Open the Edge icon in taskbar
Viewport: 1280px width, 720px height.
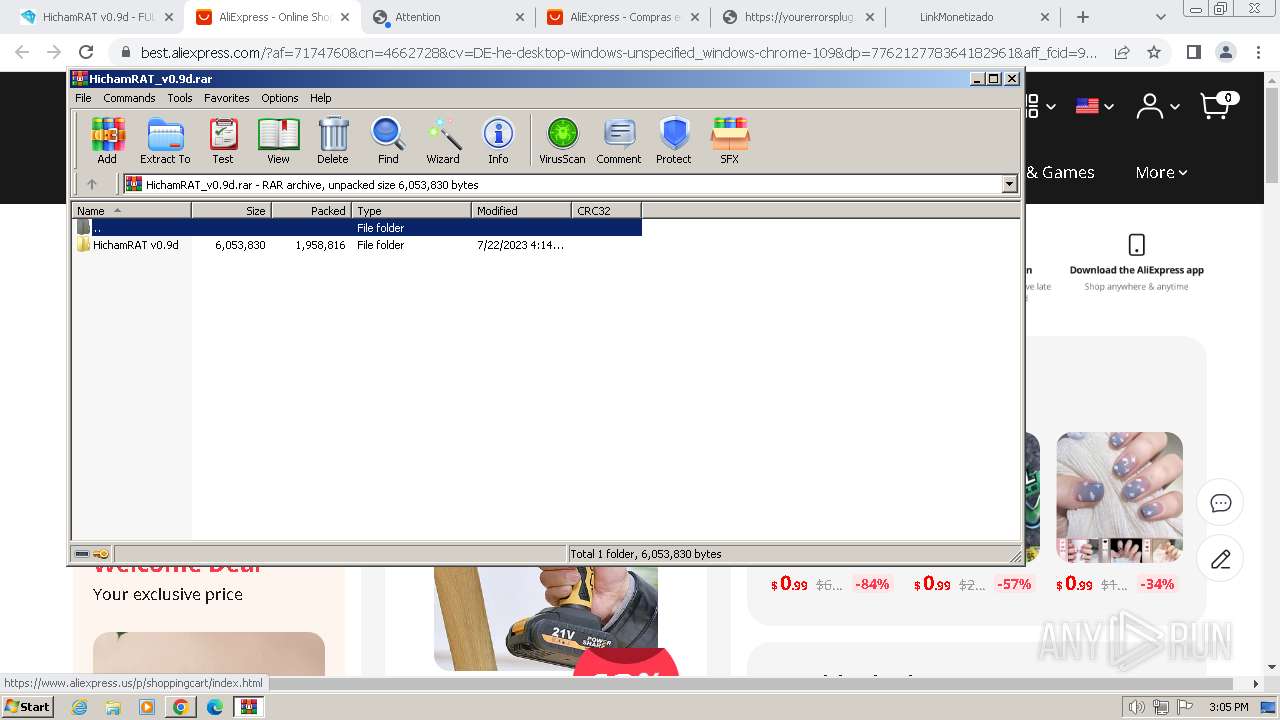click(x=214, y=707)
